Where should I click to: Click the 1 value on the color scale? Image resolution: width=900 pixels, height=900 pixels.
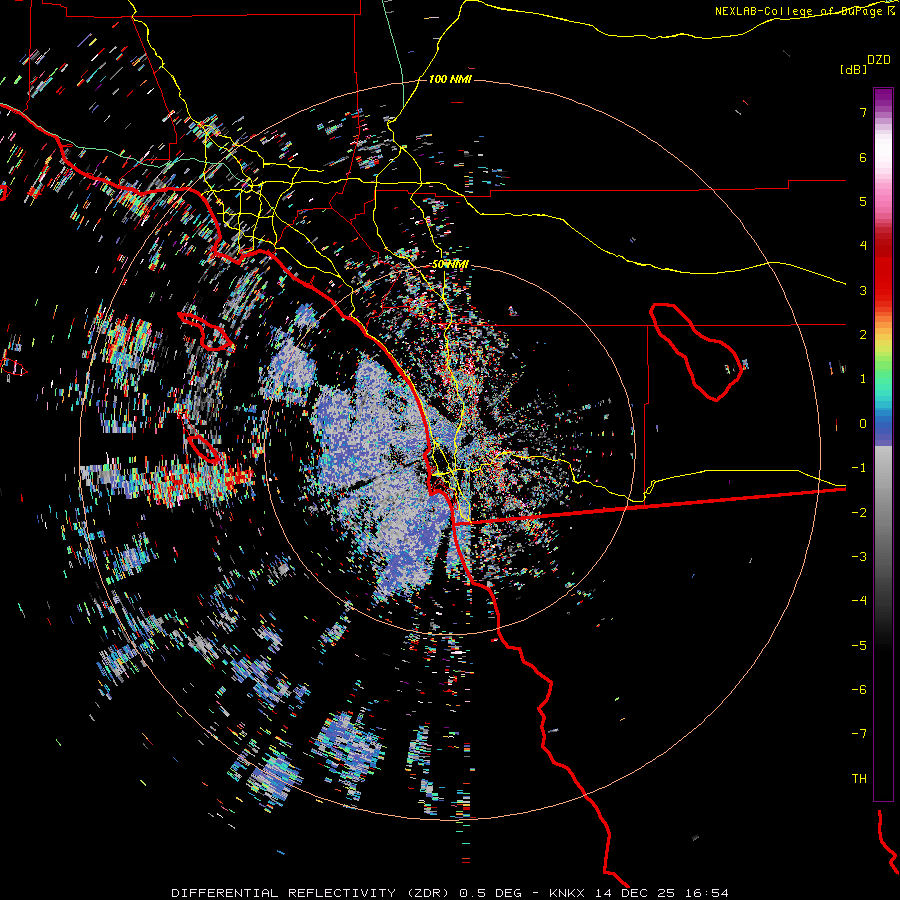863,379
